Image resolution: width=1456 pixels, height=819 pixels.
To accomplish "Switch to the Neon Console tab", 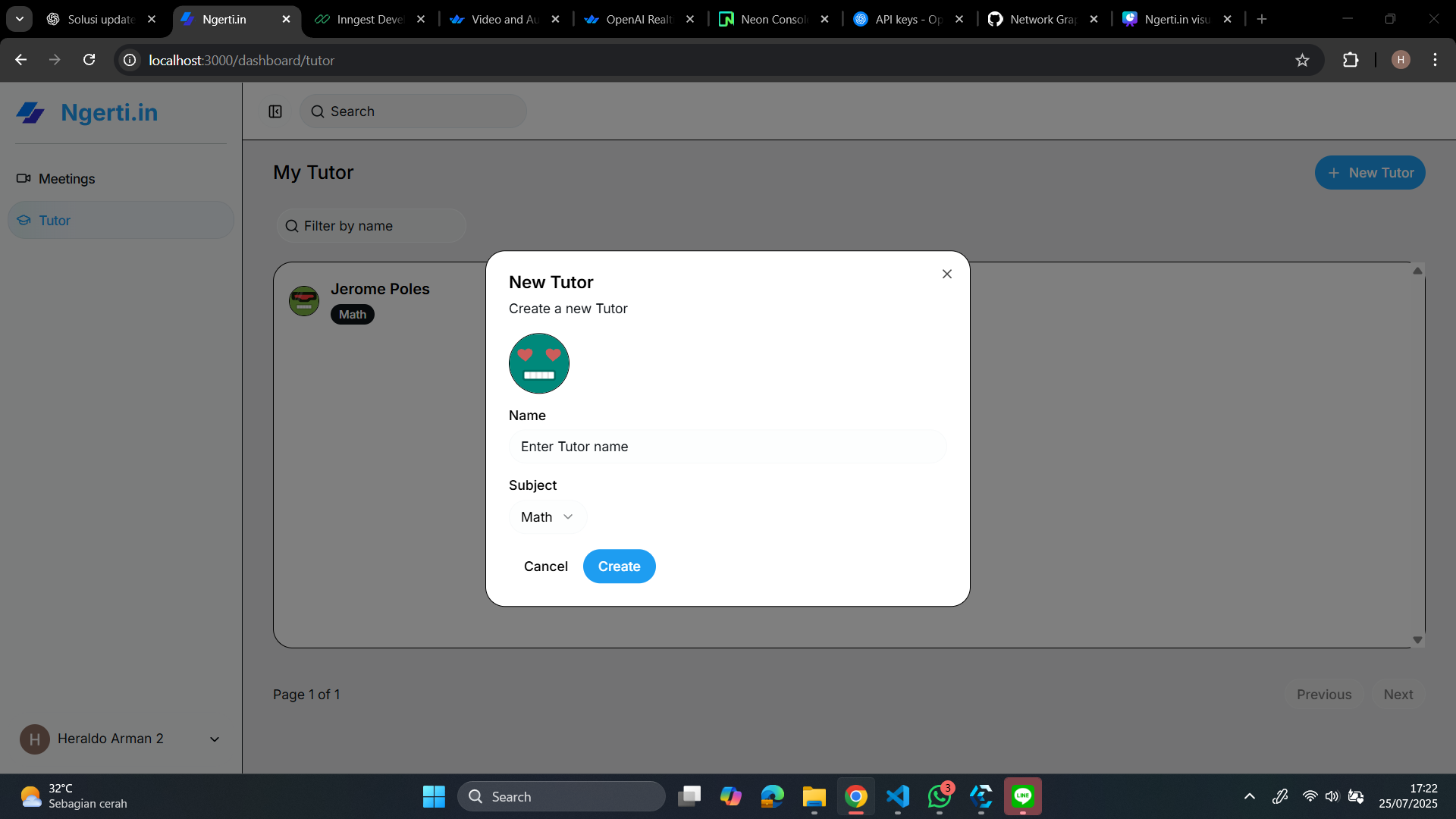I will click(772, 20).
